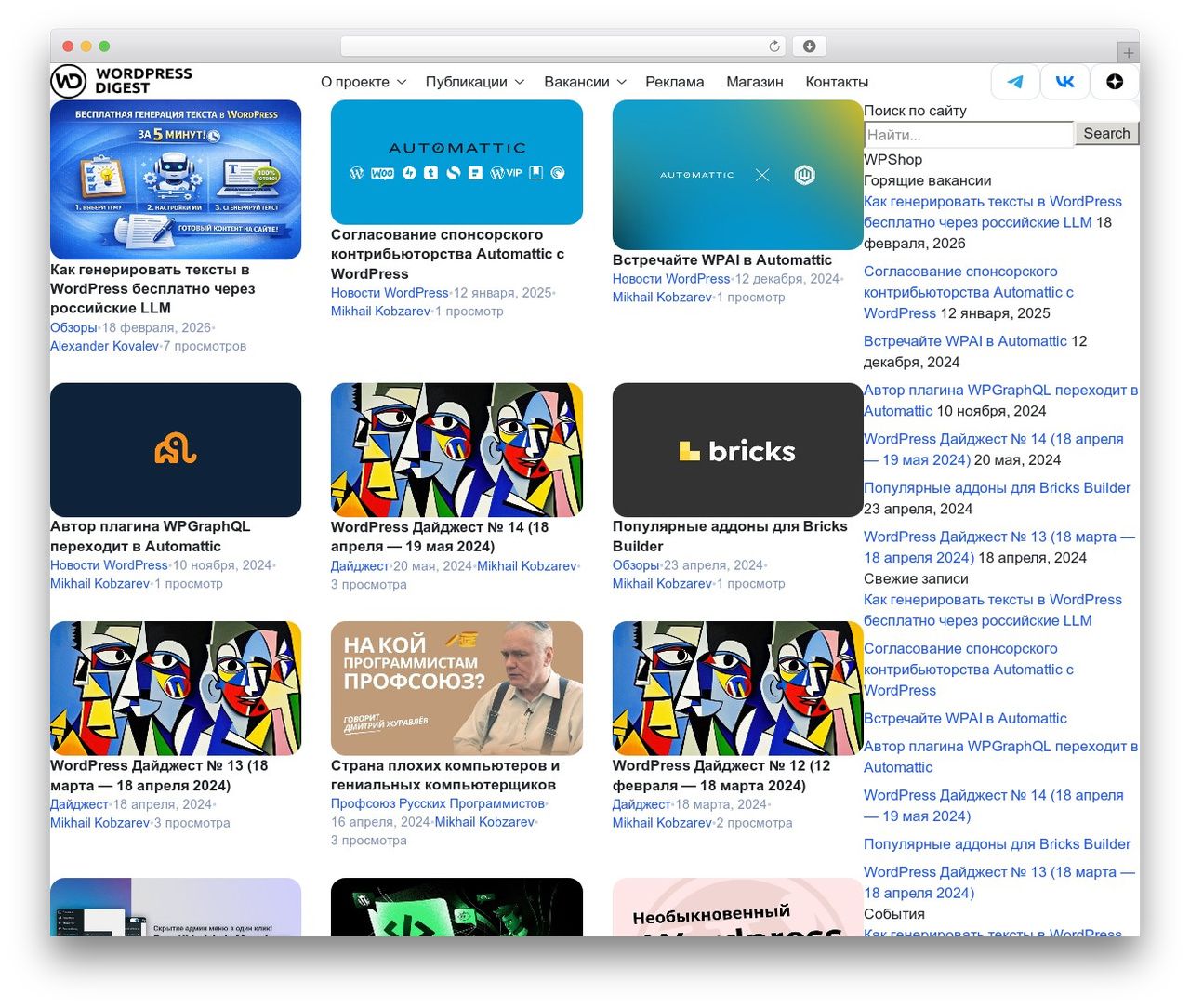1190x1008 pixels.
Task: Click the 7 просмотров view count
Action: 205,346
